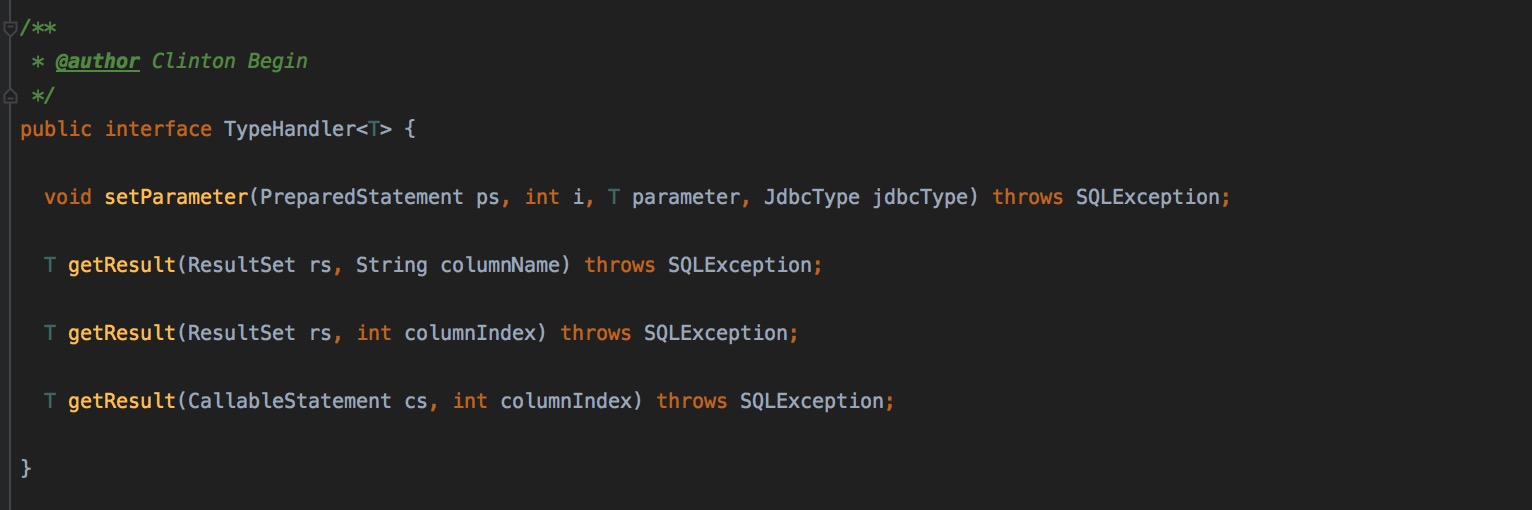Click getResult with ResultSet int columnIndex
This screenshot has height=510, width=1532.
(x=121, y=333)
